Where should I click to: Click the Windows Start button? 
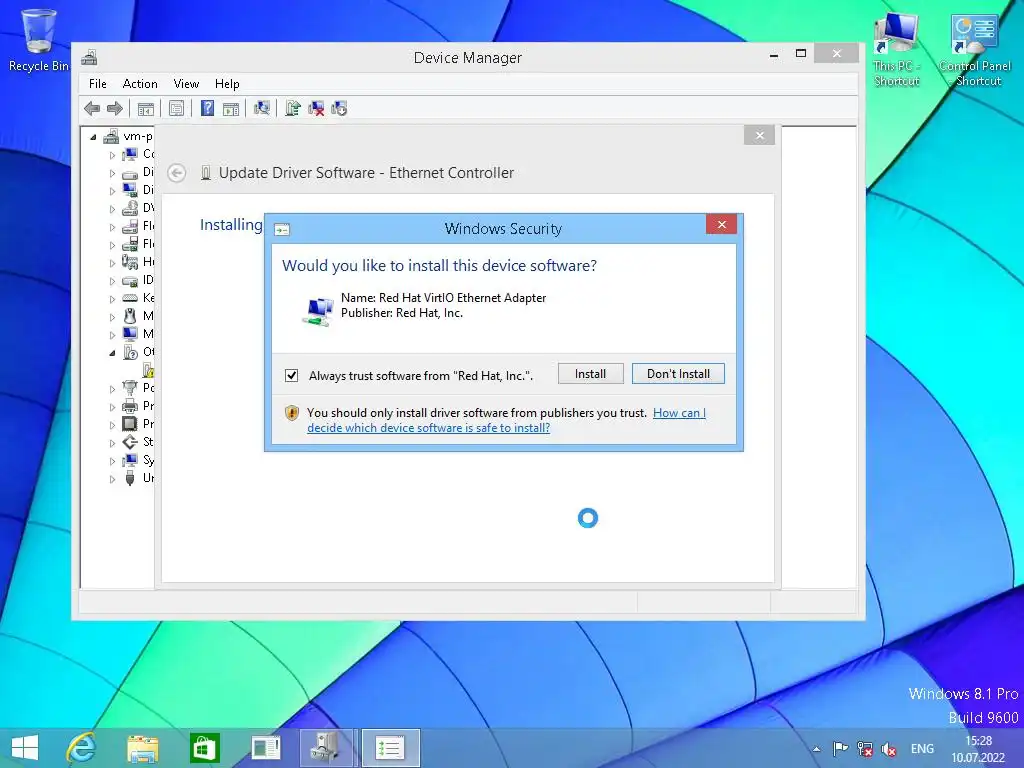point(25,748)
